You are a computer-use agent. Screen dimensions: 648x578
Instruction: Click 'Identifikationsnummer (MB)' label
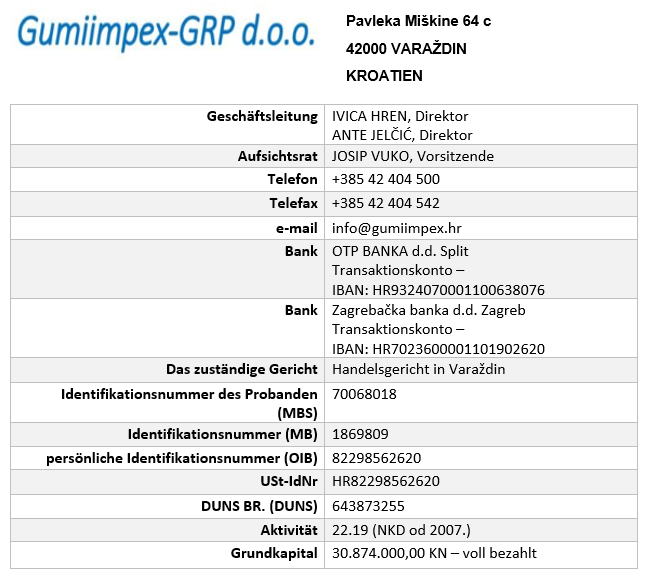(x=223, y=435)
